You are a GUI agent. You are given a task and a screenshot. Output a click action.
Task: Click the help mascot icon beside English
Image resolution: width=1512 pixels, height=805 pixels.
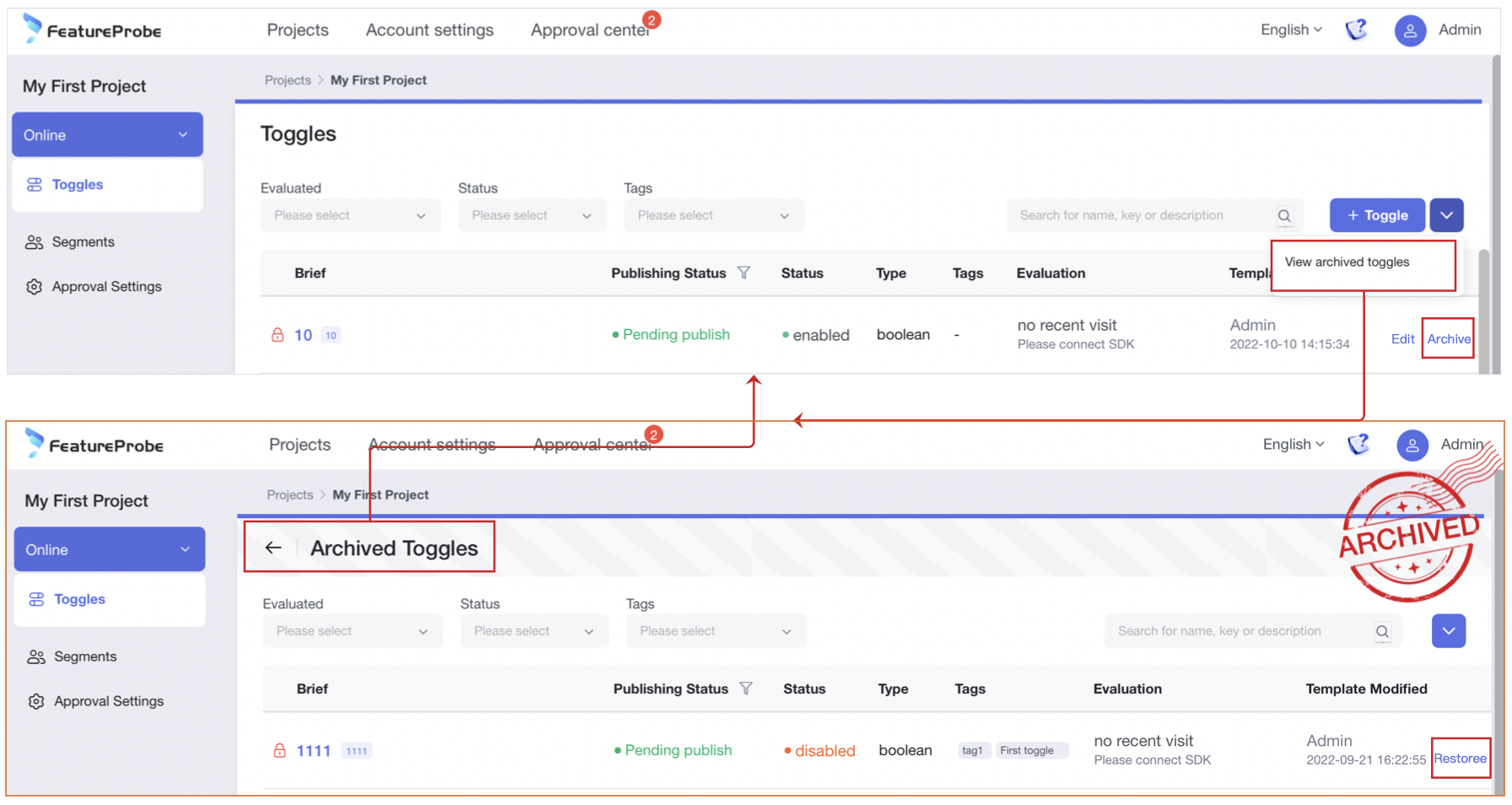(1356, 30)
